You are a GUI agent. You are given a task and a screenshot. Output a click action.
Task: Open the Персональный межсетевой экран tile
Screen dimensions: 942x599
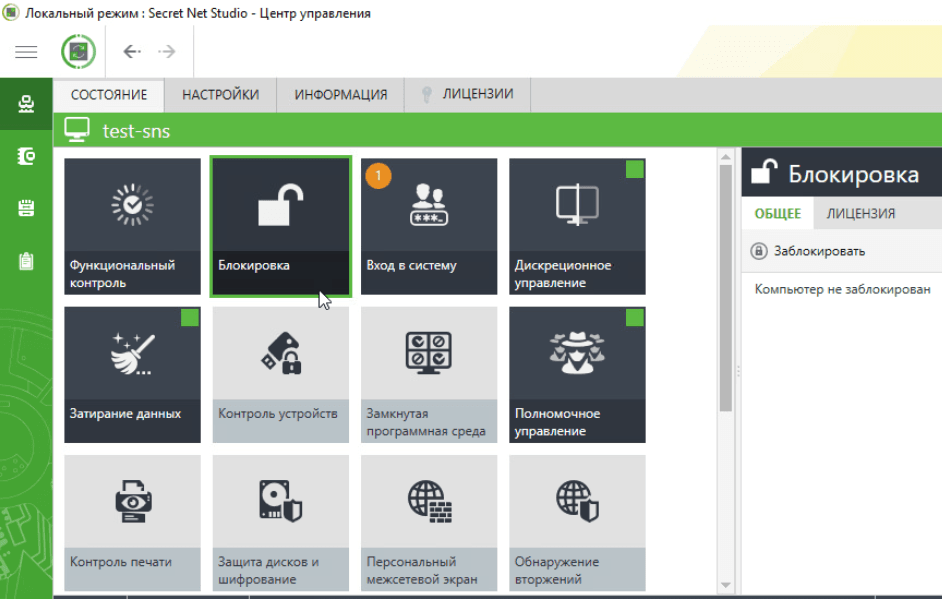point(428,522)
